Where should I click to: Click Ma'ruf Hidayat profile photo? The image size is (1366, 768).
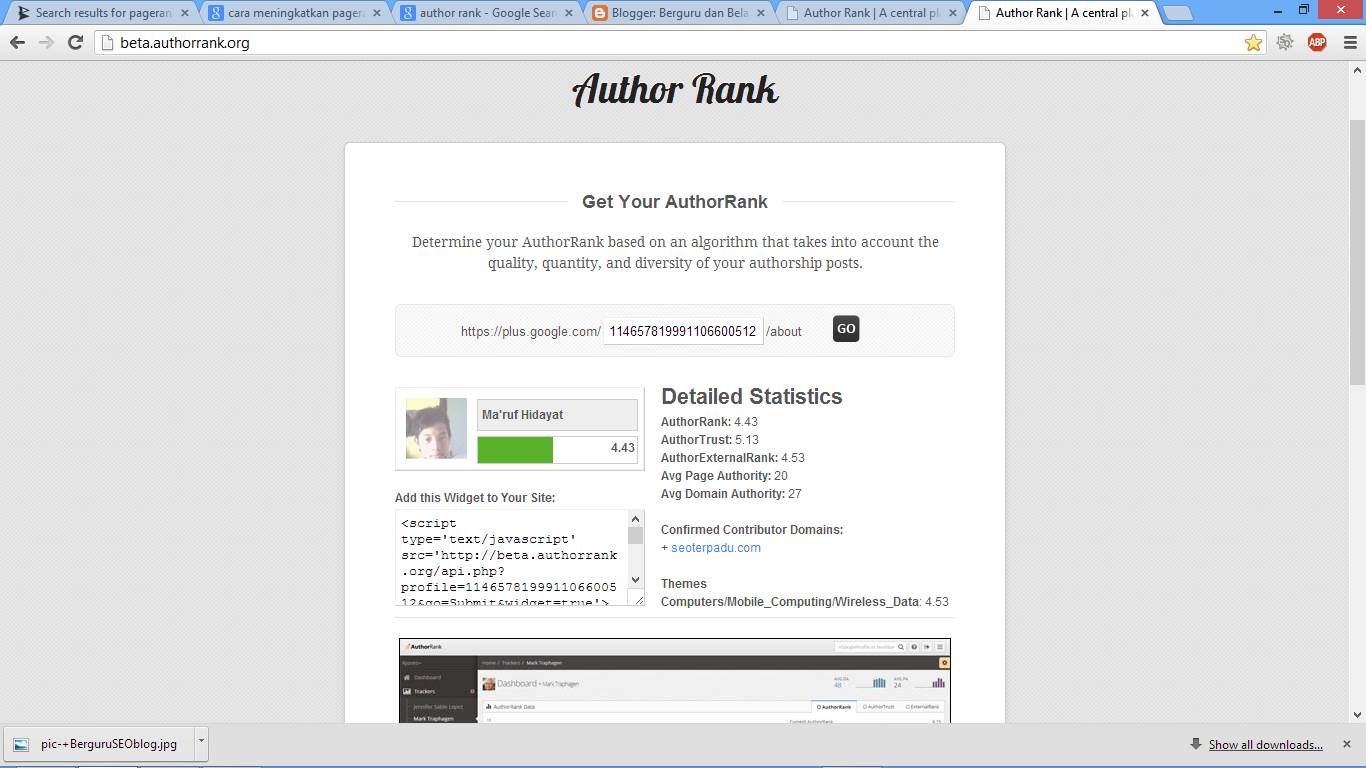[436, 429]
